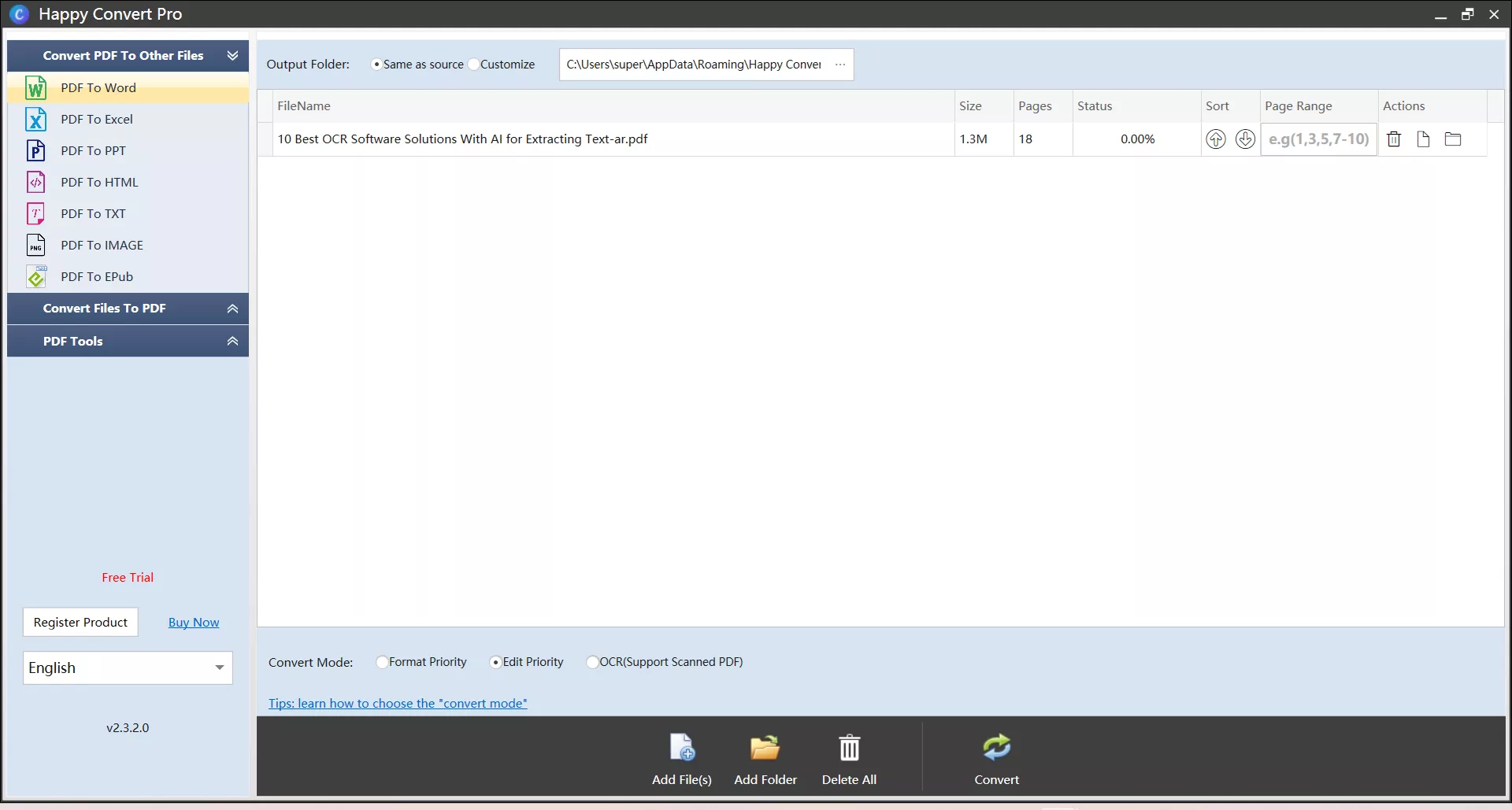Select PDF To Excel menu item
This screenshot has width=1512, height=810.
coord(128,119)
